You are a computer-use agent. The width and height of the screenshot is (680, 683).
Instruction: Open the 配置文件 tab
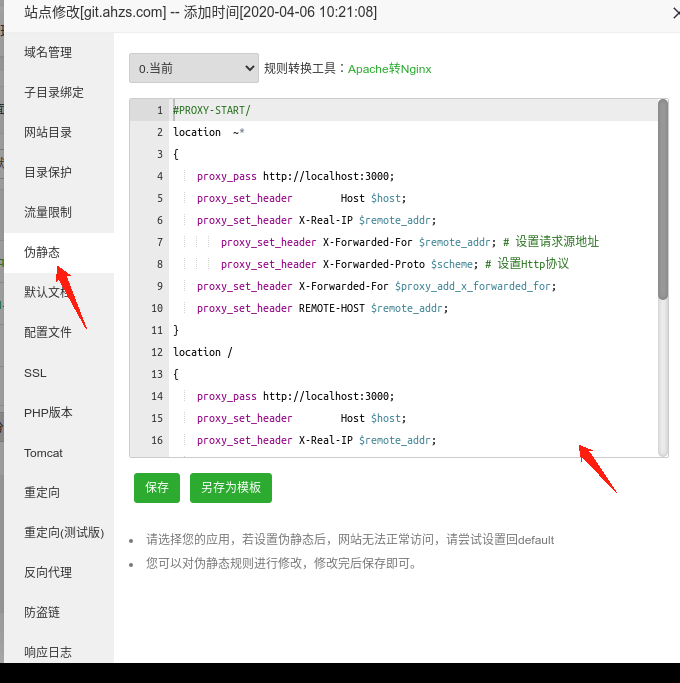pyautogui.click(x=48, y=333)
